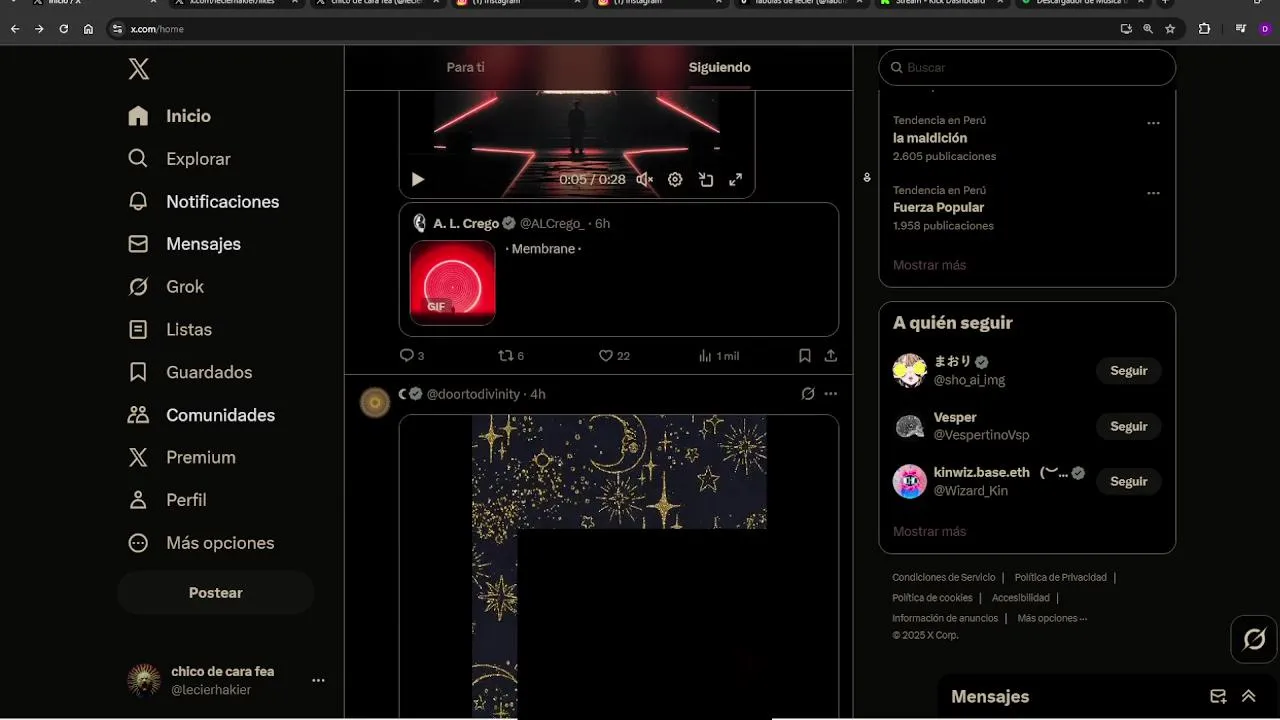Screen dimensions: 1280x720
Task: Open Listas in the sidebar
Action: [170, 329]
